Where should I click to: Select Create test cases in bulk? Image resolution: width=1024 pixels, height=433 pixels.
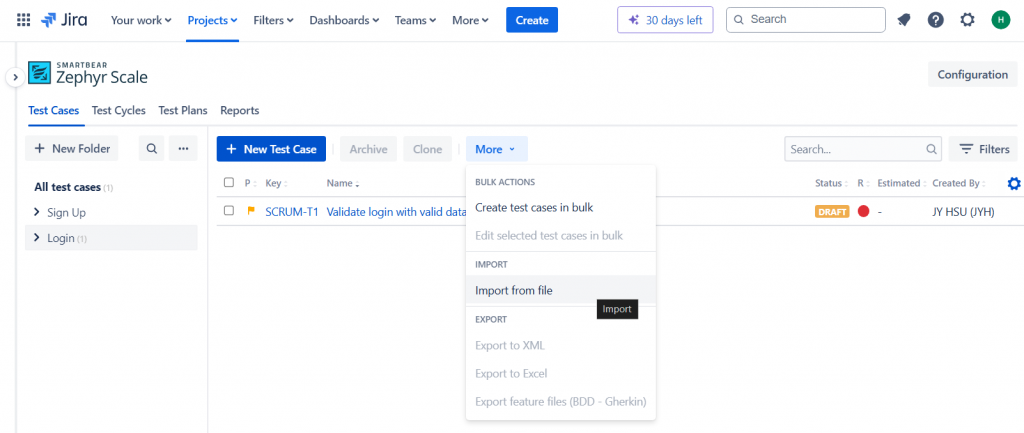pyautogui.click(x=560, y=208)
